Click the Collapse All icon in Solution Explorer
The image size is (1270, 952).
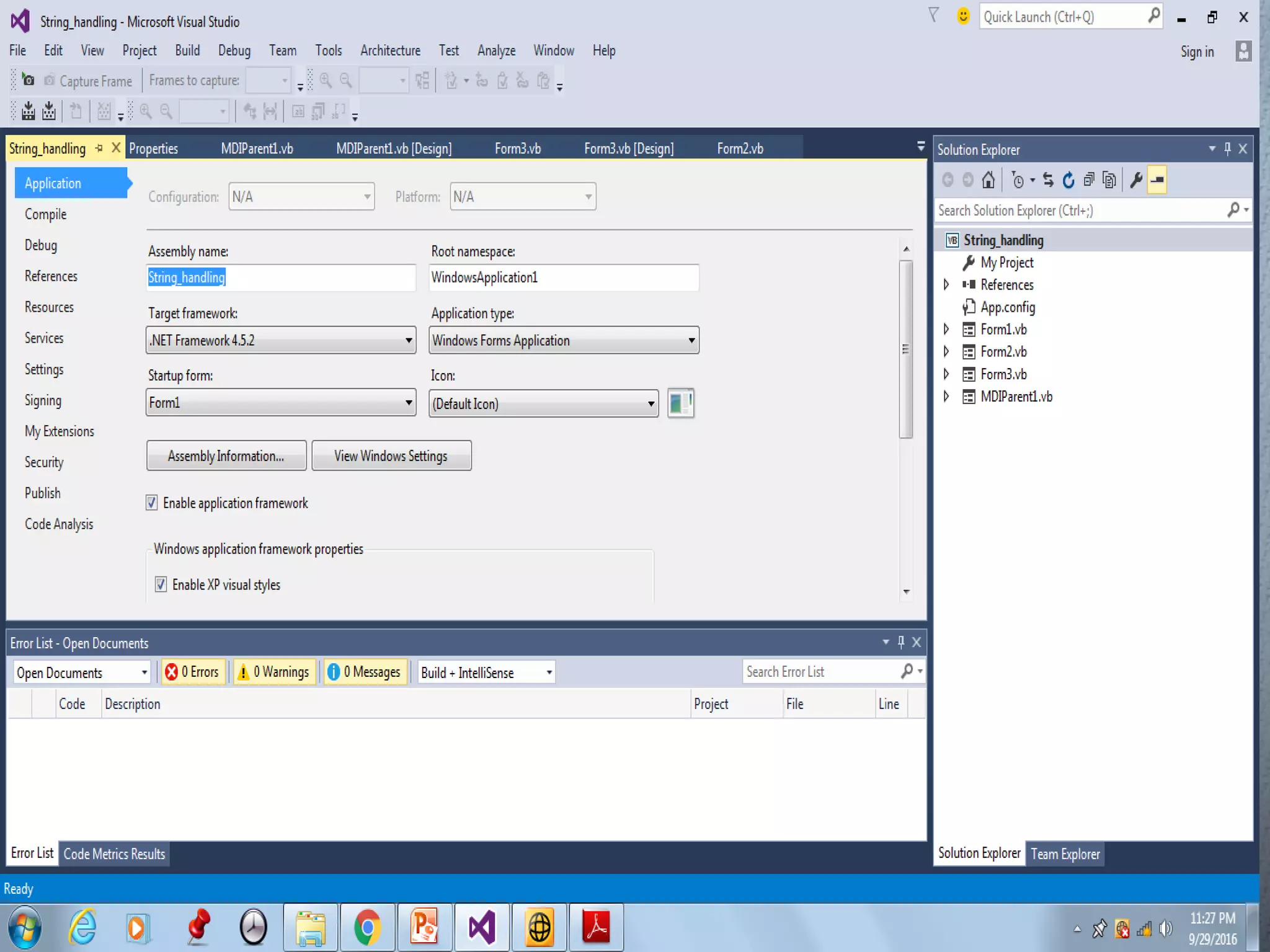click(x=1089, y=180)
